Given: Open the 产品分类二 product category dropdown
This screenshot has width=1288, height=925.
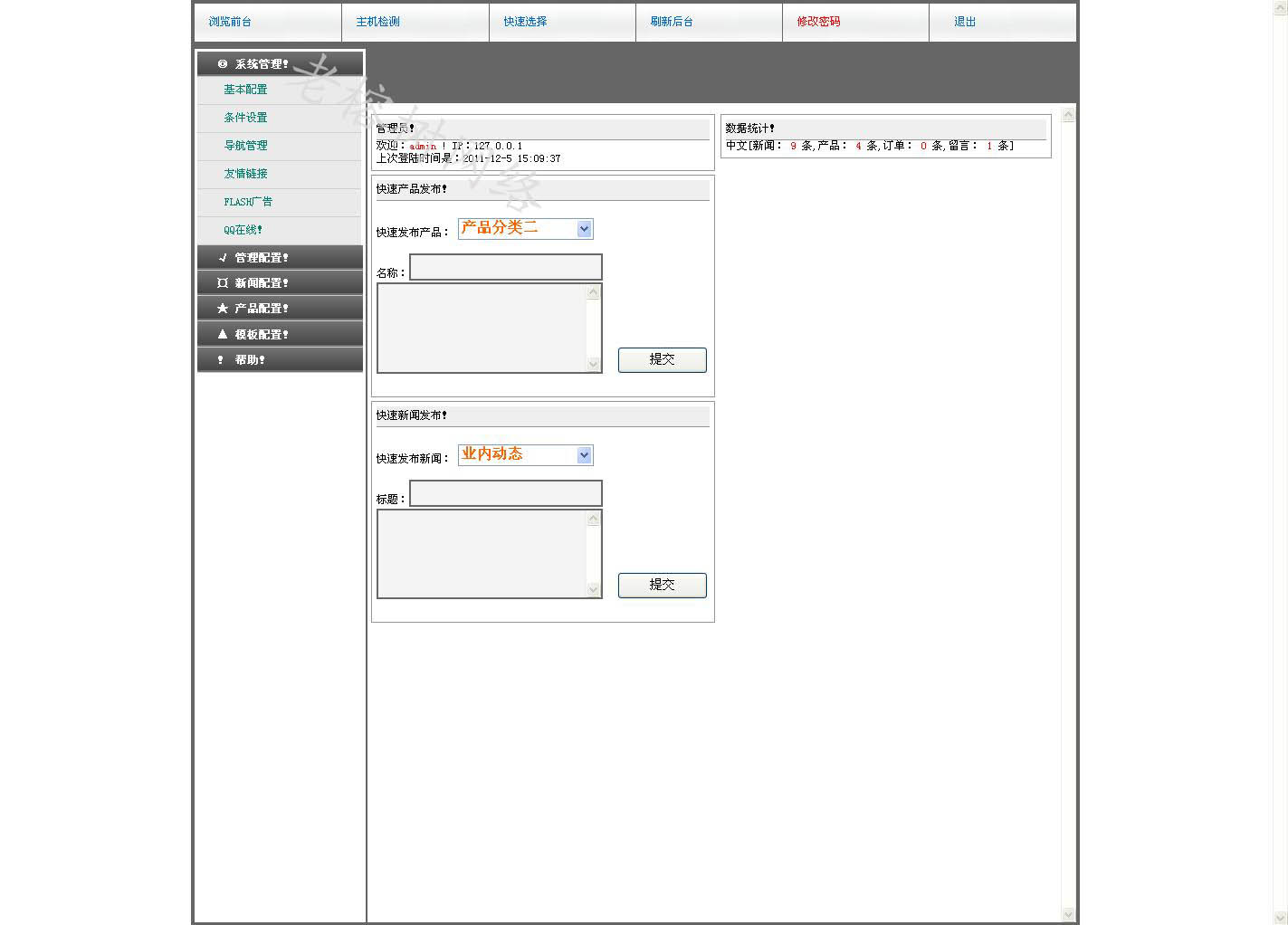Looking at the screenshot, I should (525, 229).
